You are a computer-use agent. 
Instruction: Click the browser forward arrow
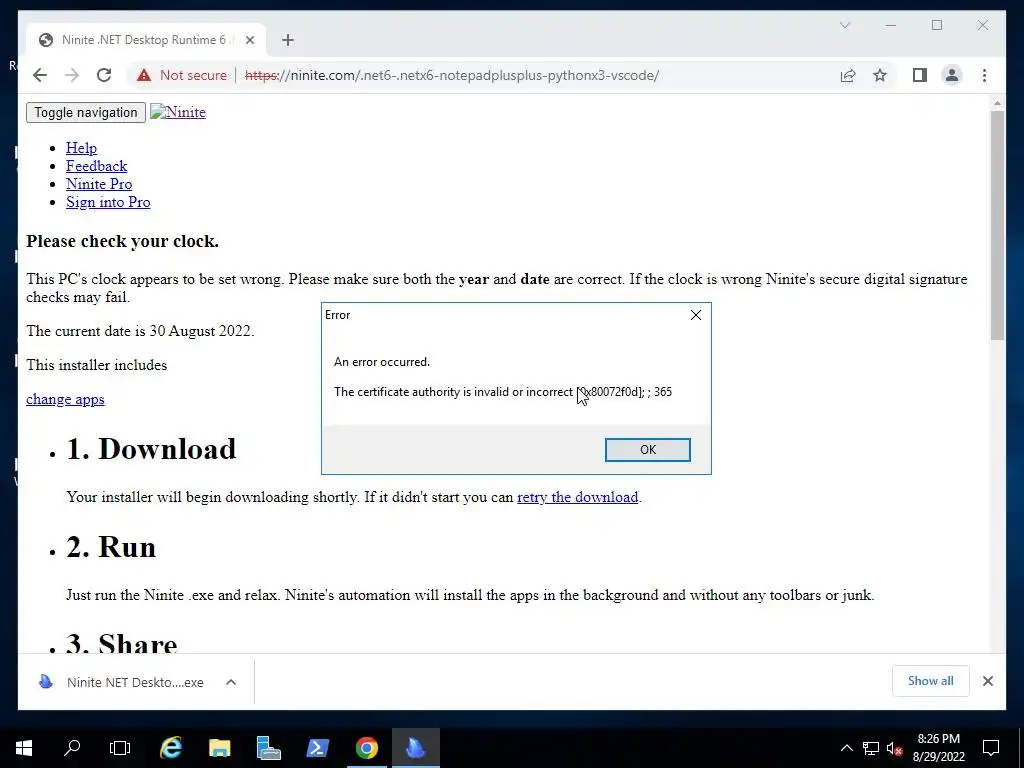[x=72, y=75]
